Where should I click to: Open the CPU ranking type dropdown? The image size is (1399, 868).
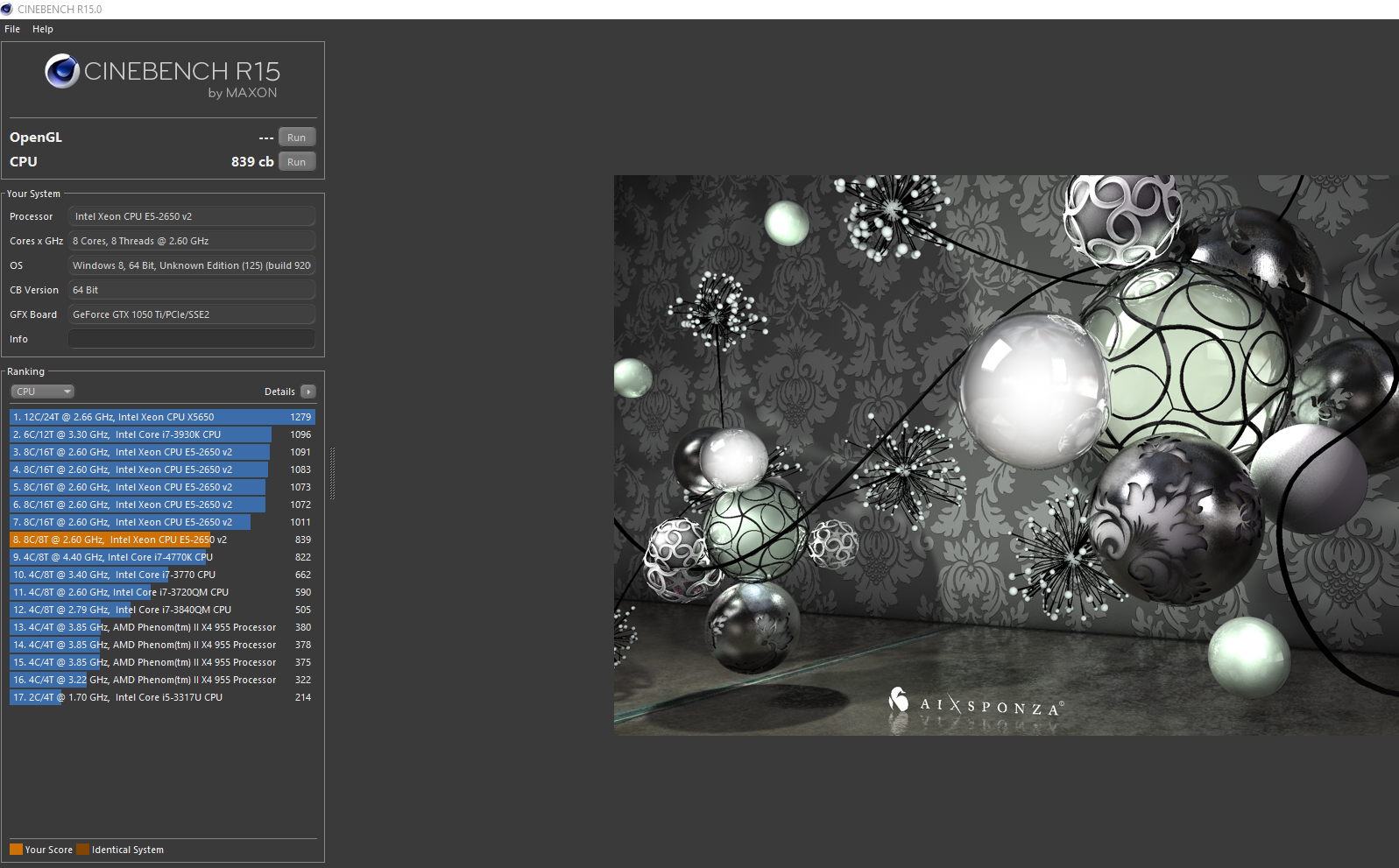pyautogui.click(x=42, y=392)
